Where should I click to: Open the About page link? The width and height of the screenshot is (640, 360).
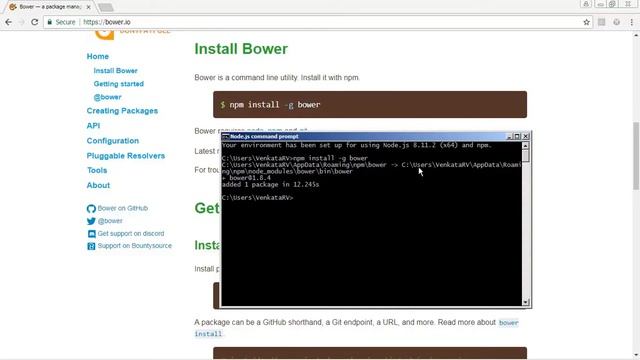pyautogui.click(x=98, y=185)
